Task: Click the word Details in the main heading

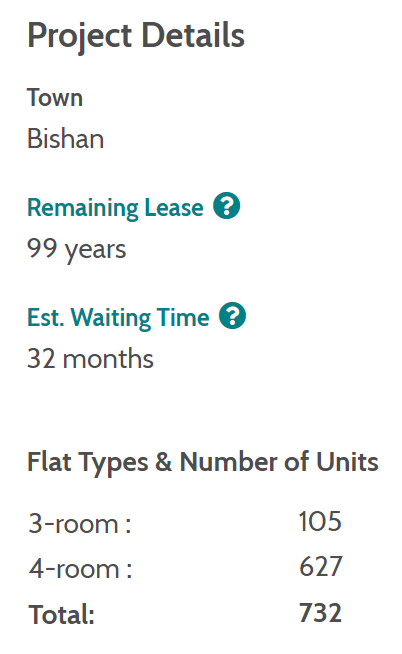Action: pos(193,35)
